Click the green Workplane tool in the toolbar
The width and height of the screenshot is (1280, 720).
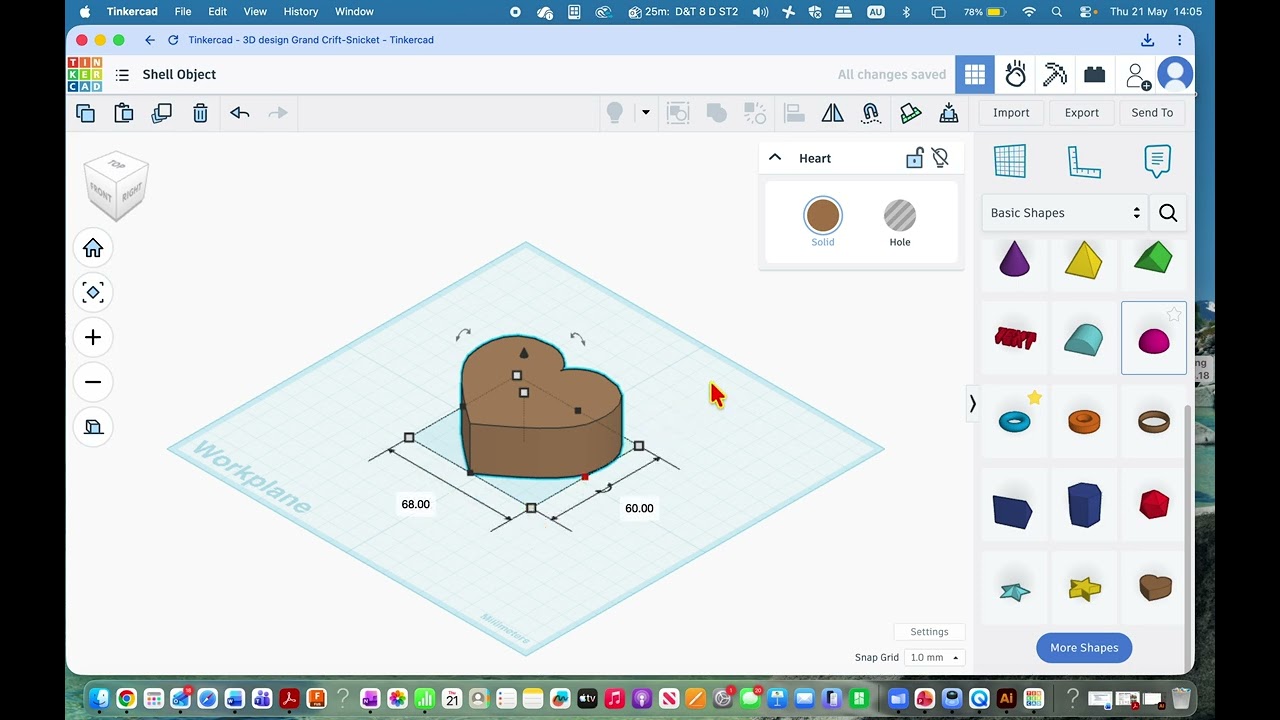(x=910, y=113)
